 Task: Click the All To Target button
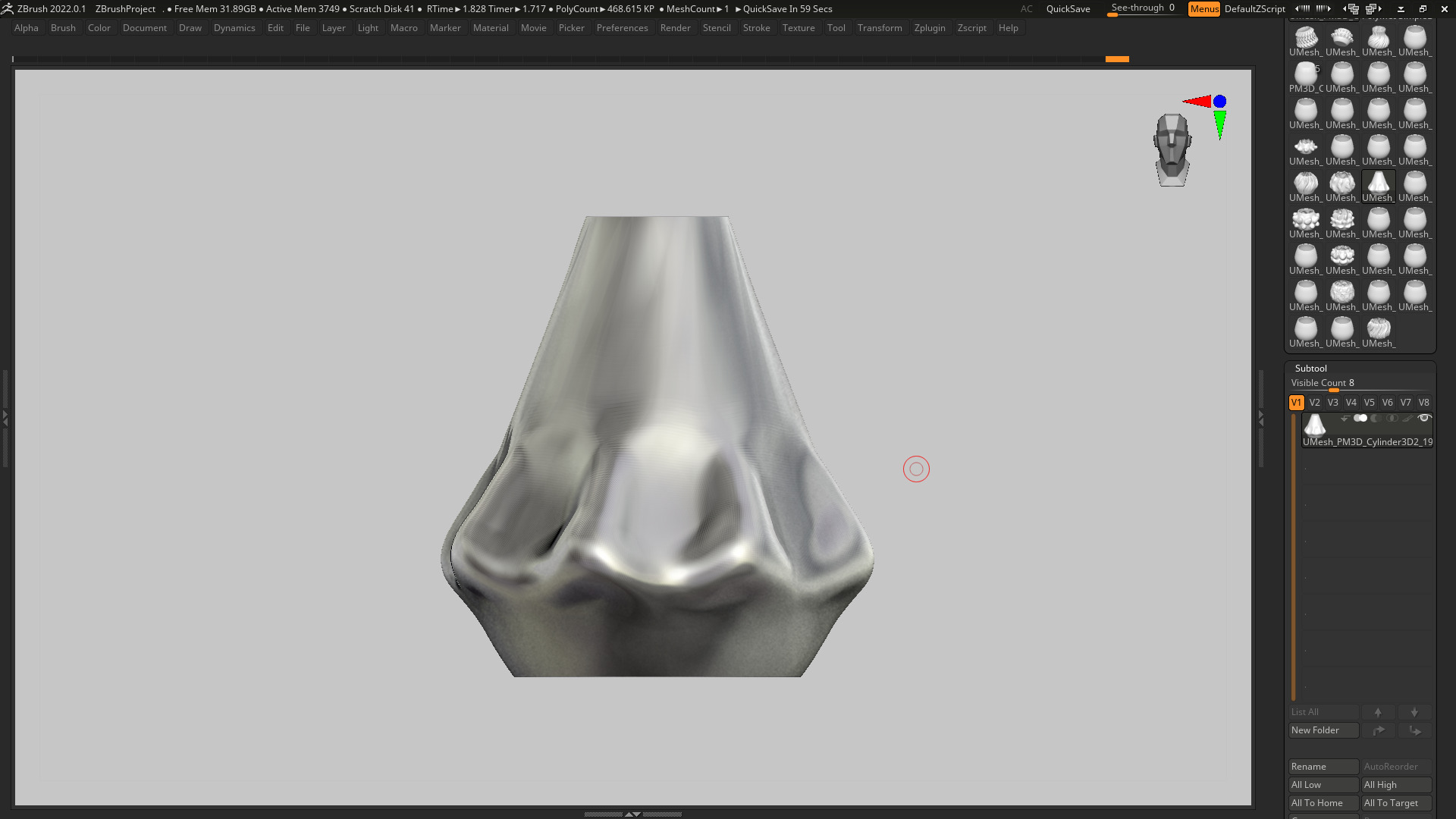pyautogui.click(x=1396, y=803)
